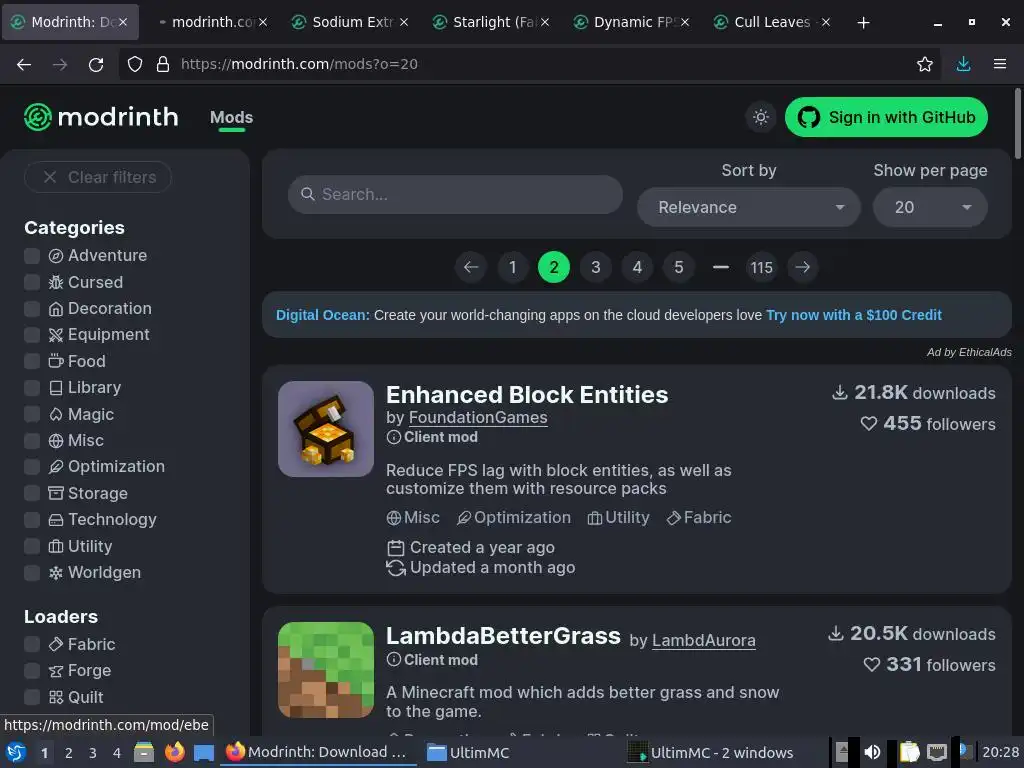Image resolution: width=1024 pixels, height=768 pixels.
Task: Open the Mods navigation tab
Action: pos(231,118)
